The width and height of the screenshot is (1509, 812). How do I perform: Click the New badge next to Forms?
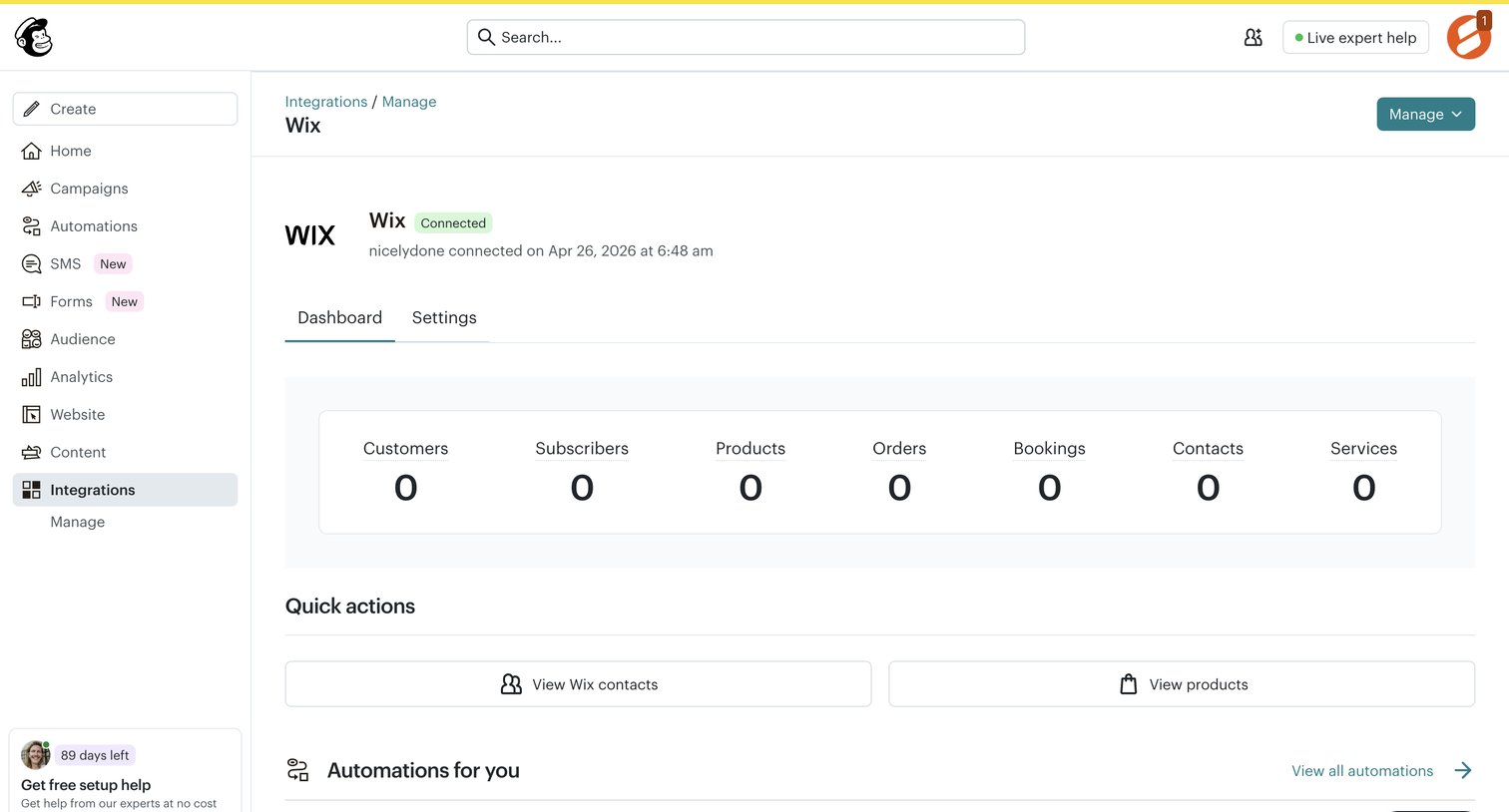pos(125,301)
